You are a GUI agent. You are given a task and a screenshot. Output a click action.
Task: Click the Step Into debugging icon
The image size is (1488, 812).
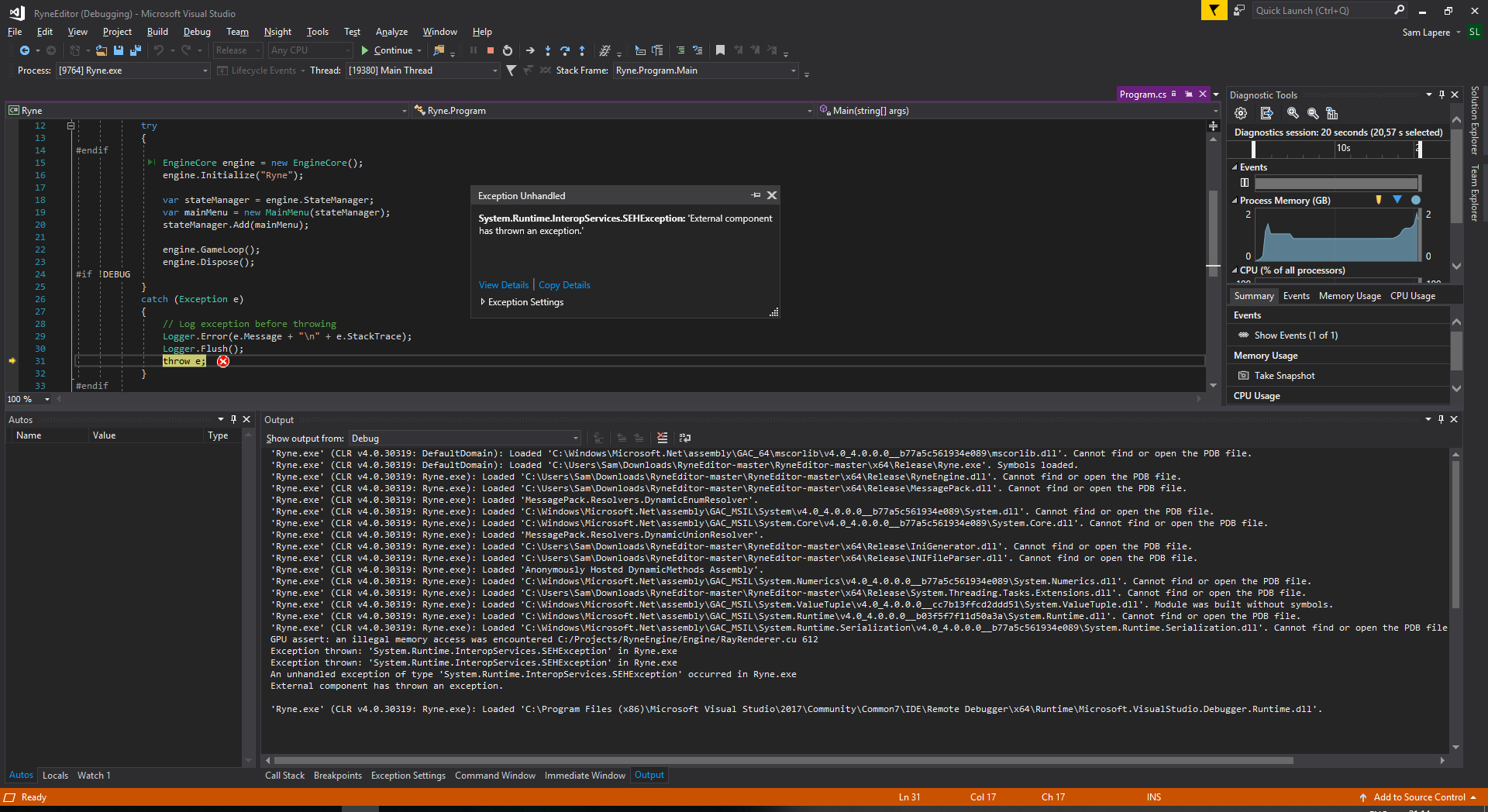(549, 50)
